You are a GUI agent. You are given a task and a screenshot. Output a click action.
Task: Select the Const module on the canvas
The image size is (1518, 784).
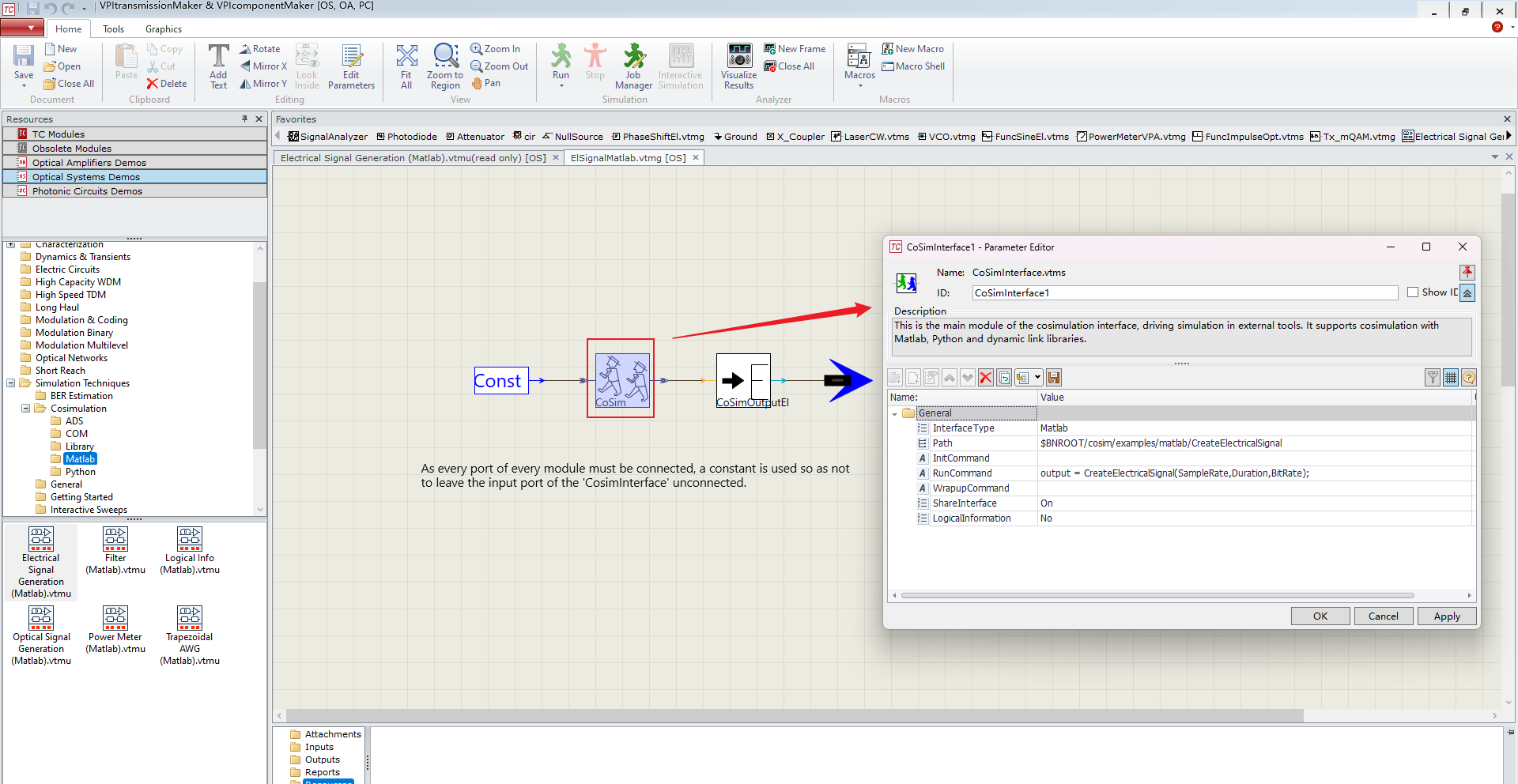[501, 381]
